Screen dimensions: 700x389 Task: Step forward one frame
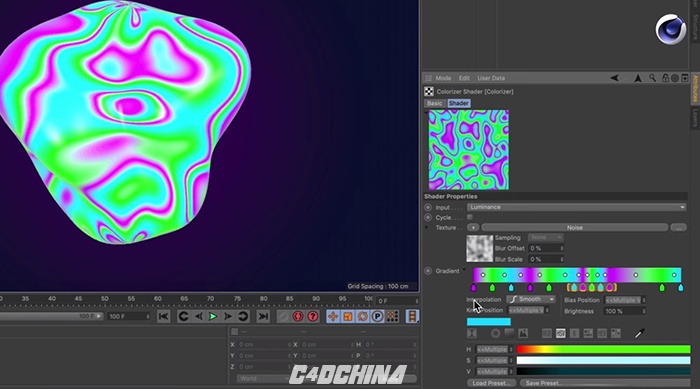[x=228, y=317]
